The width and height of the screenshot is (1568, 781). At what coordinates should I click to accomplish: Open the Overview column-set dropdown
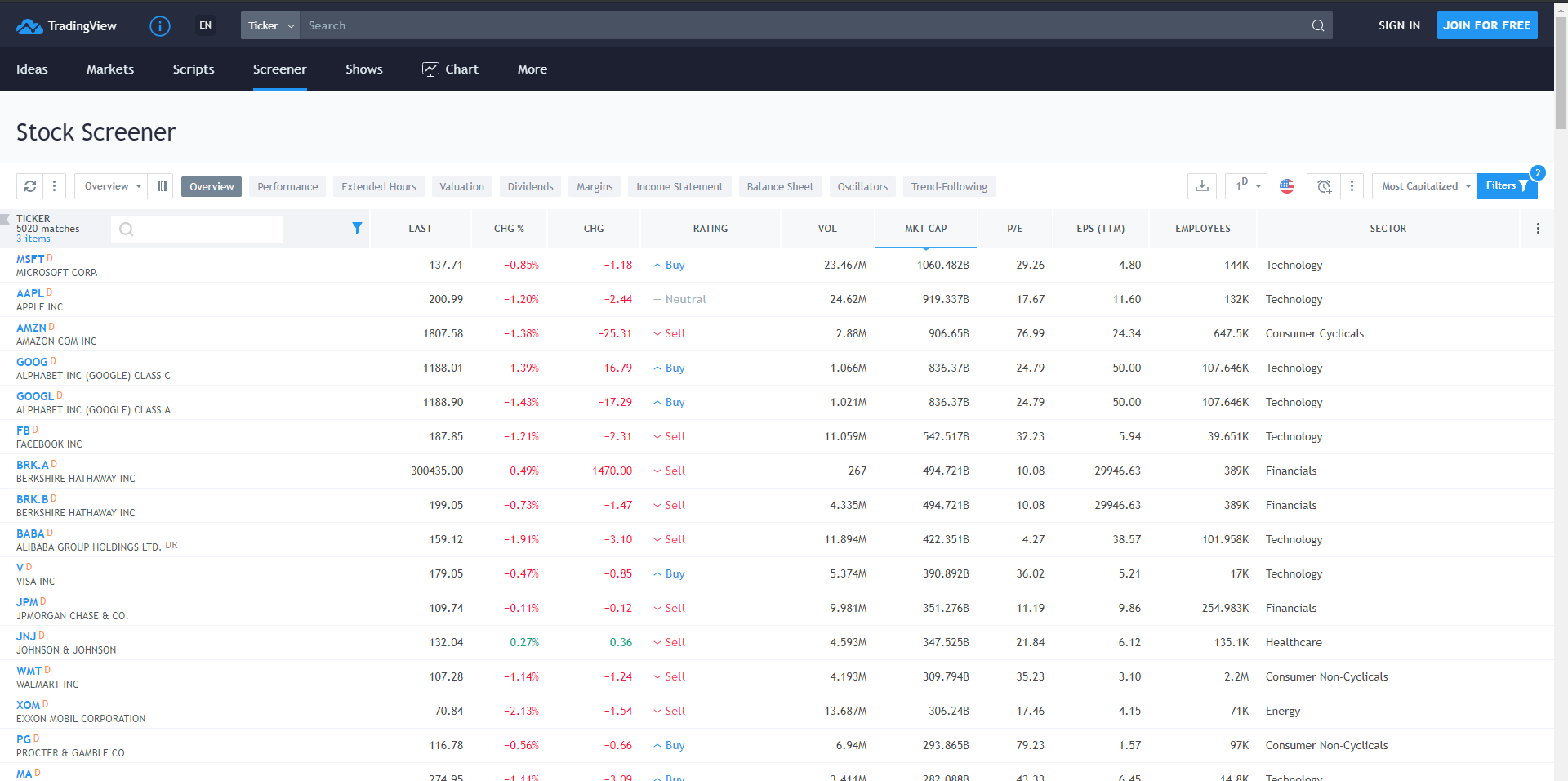[109, 186]
